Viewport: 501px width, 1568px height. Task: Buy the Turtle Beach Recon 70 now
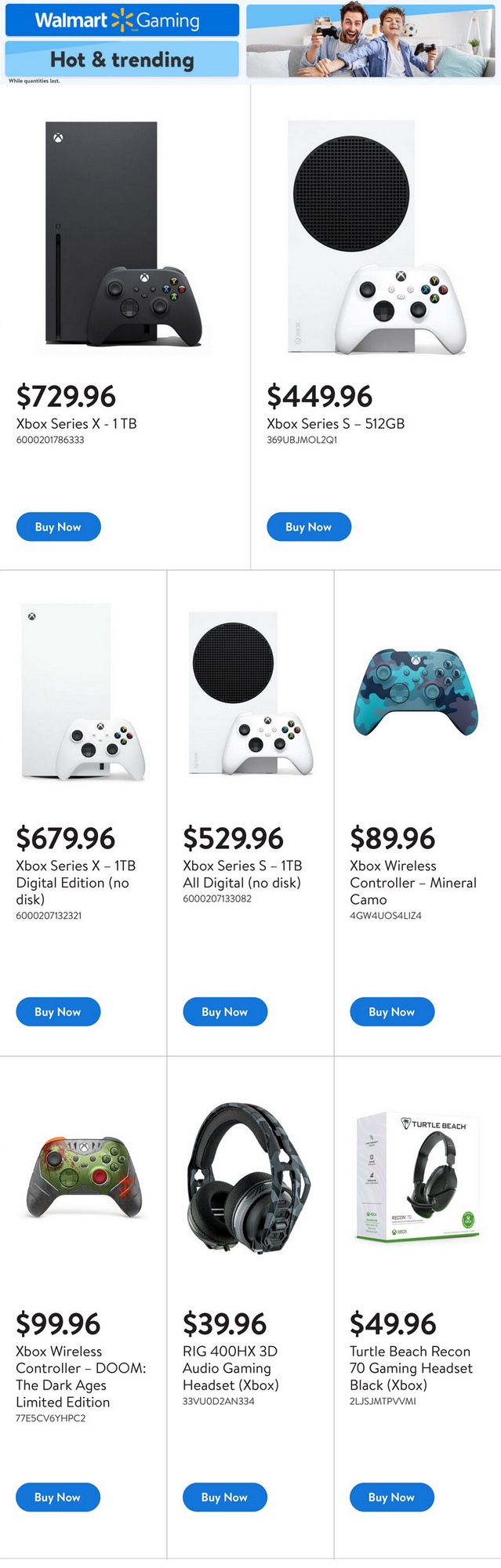(391, 1497)
